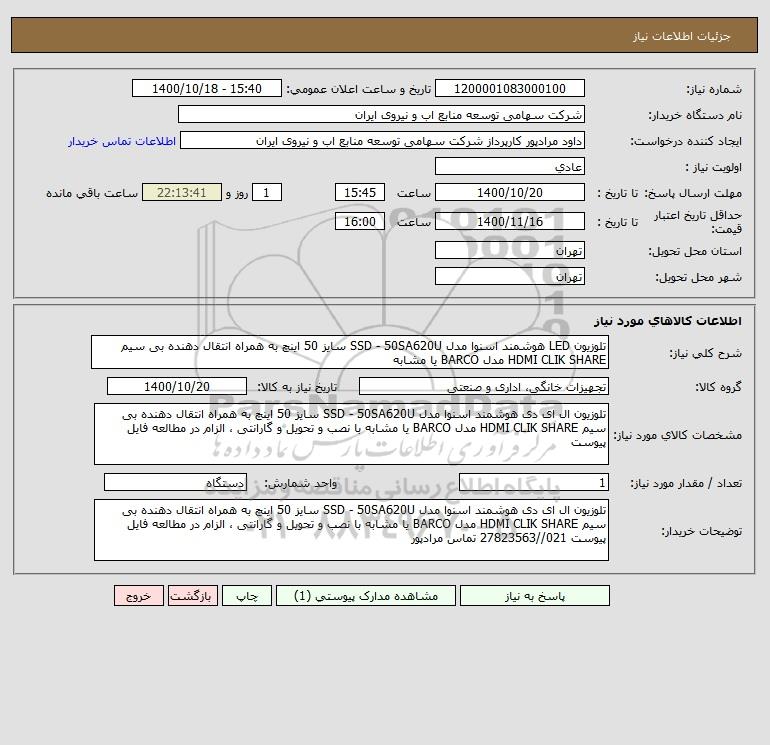The height and width of the screenshot is (745, 770).
Task: Click the گروه کالا field
Action: click(484, 386)
